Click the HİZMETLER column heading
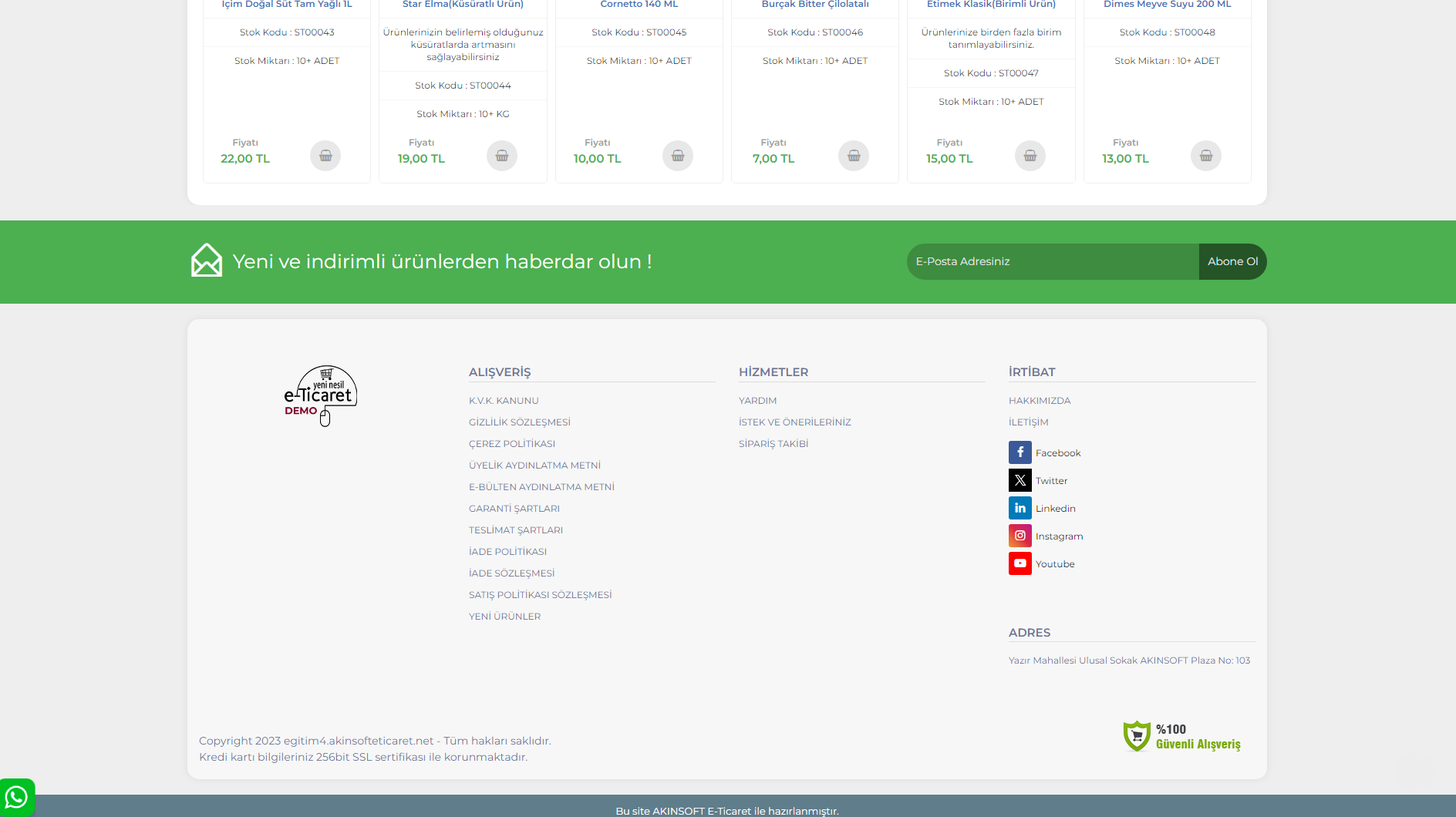 773,372
